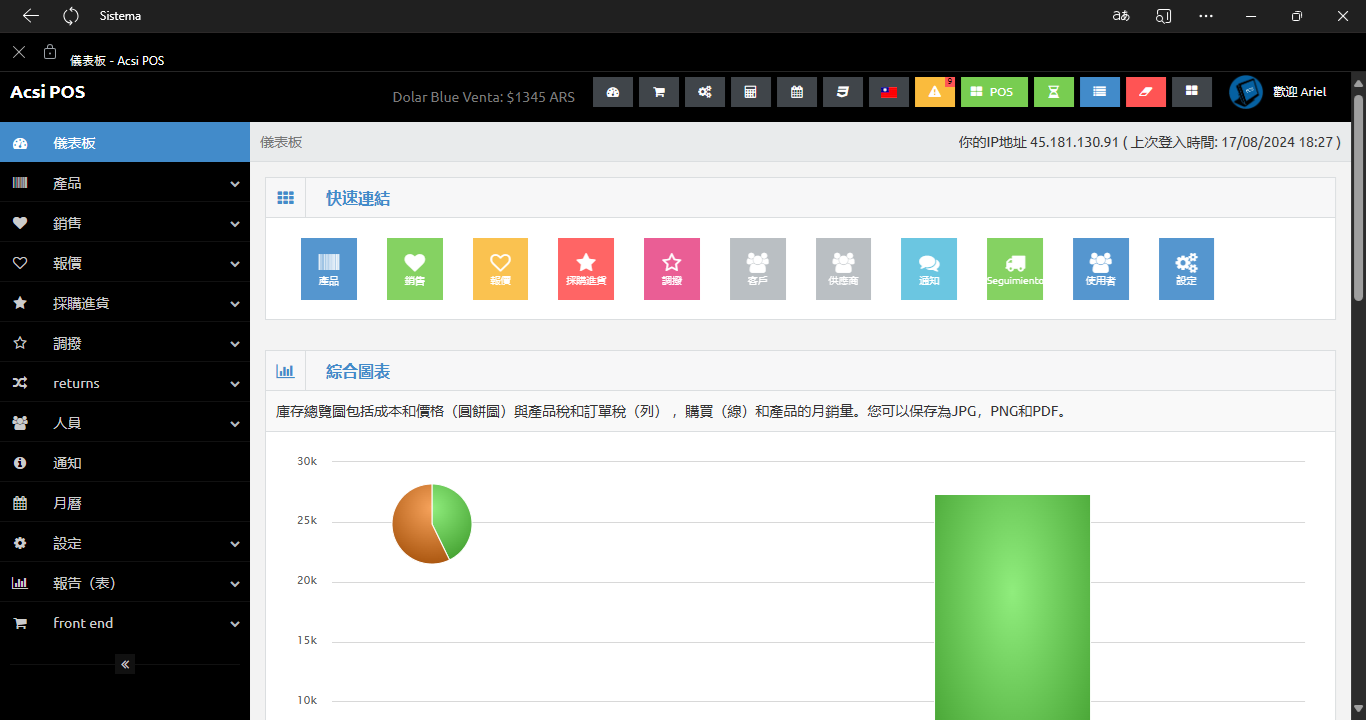Collapse the sidebar with double-chevron toggle
This screenshot has height=720, width=1366.
(x=125, y=664)
